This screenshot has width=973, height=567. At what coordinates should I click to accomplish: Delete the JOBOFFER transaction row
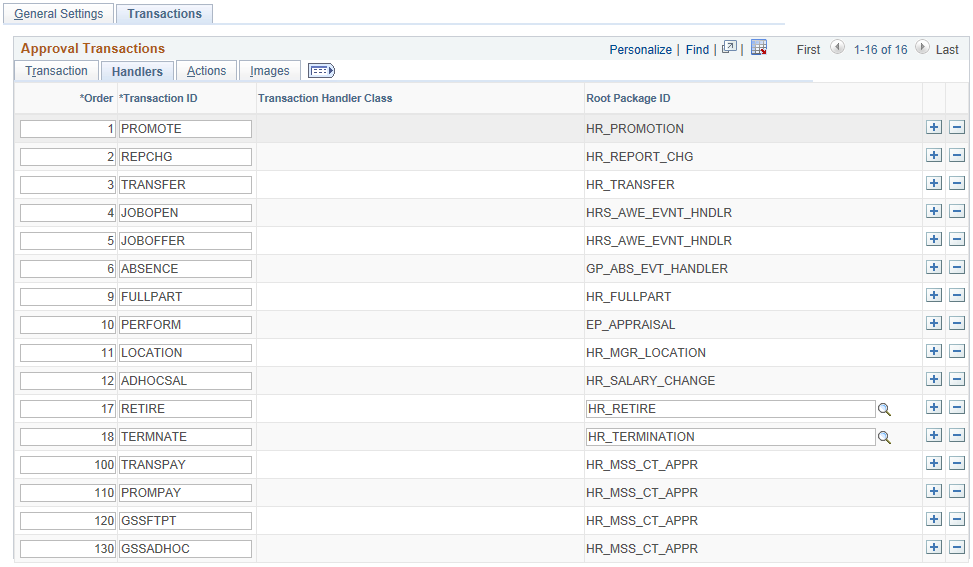(957, 239)
